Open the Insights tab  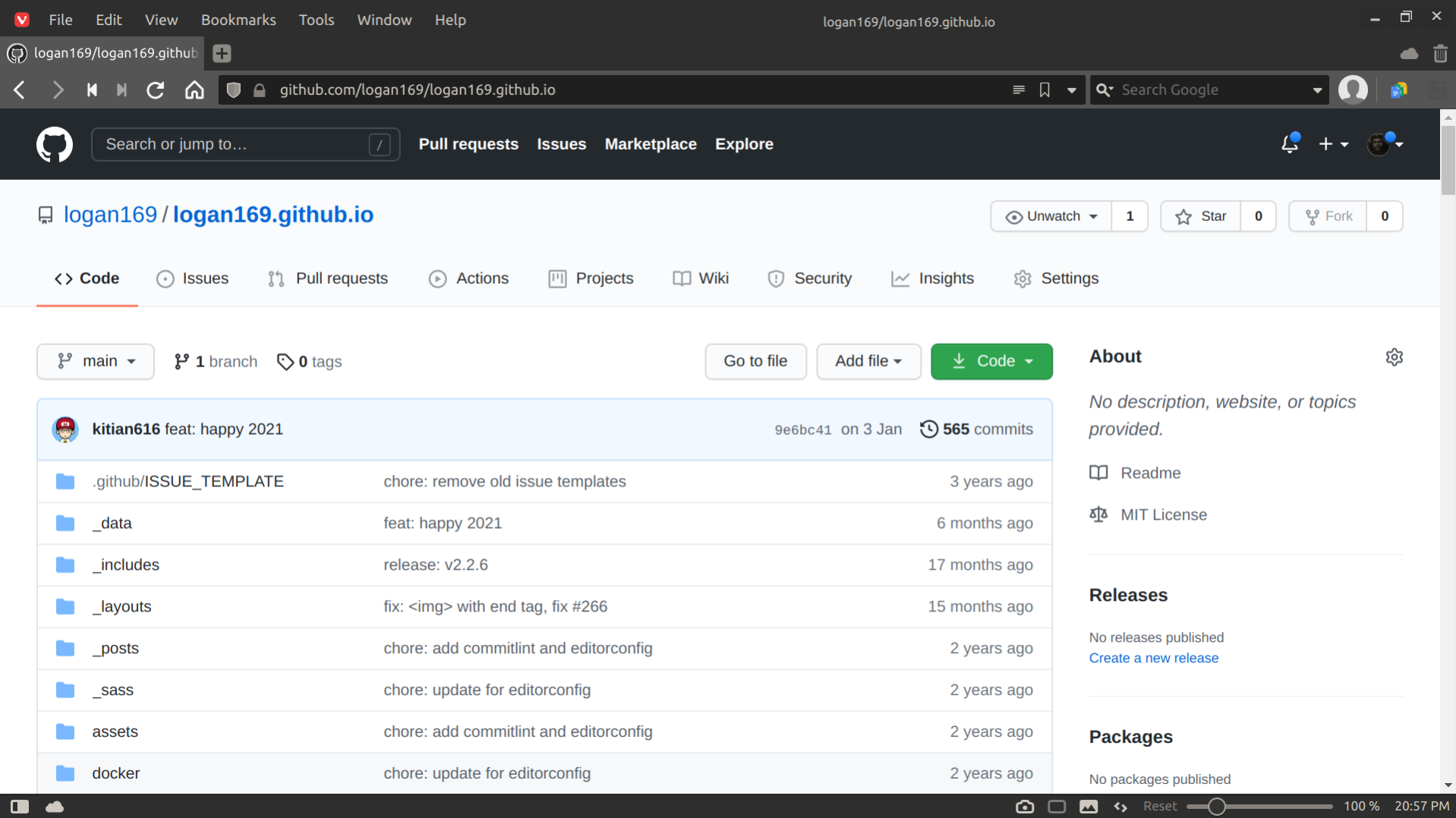(932, 278)
